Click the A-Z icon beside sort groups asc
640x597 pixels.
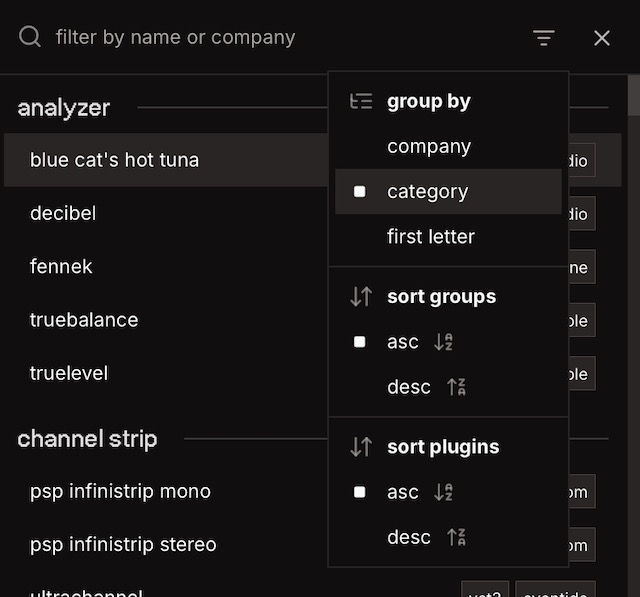[x=444, y=342]
